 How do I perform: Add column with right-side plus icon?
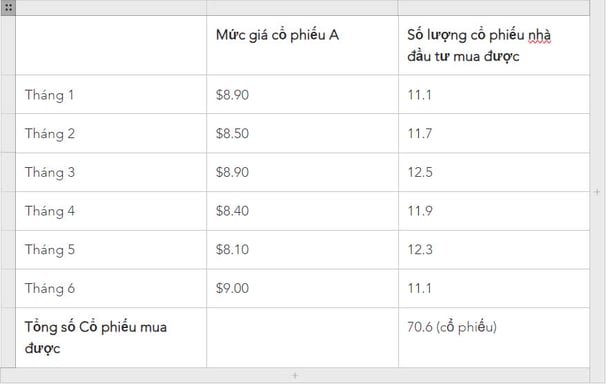597,192
